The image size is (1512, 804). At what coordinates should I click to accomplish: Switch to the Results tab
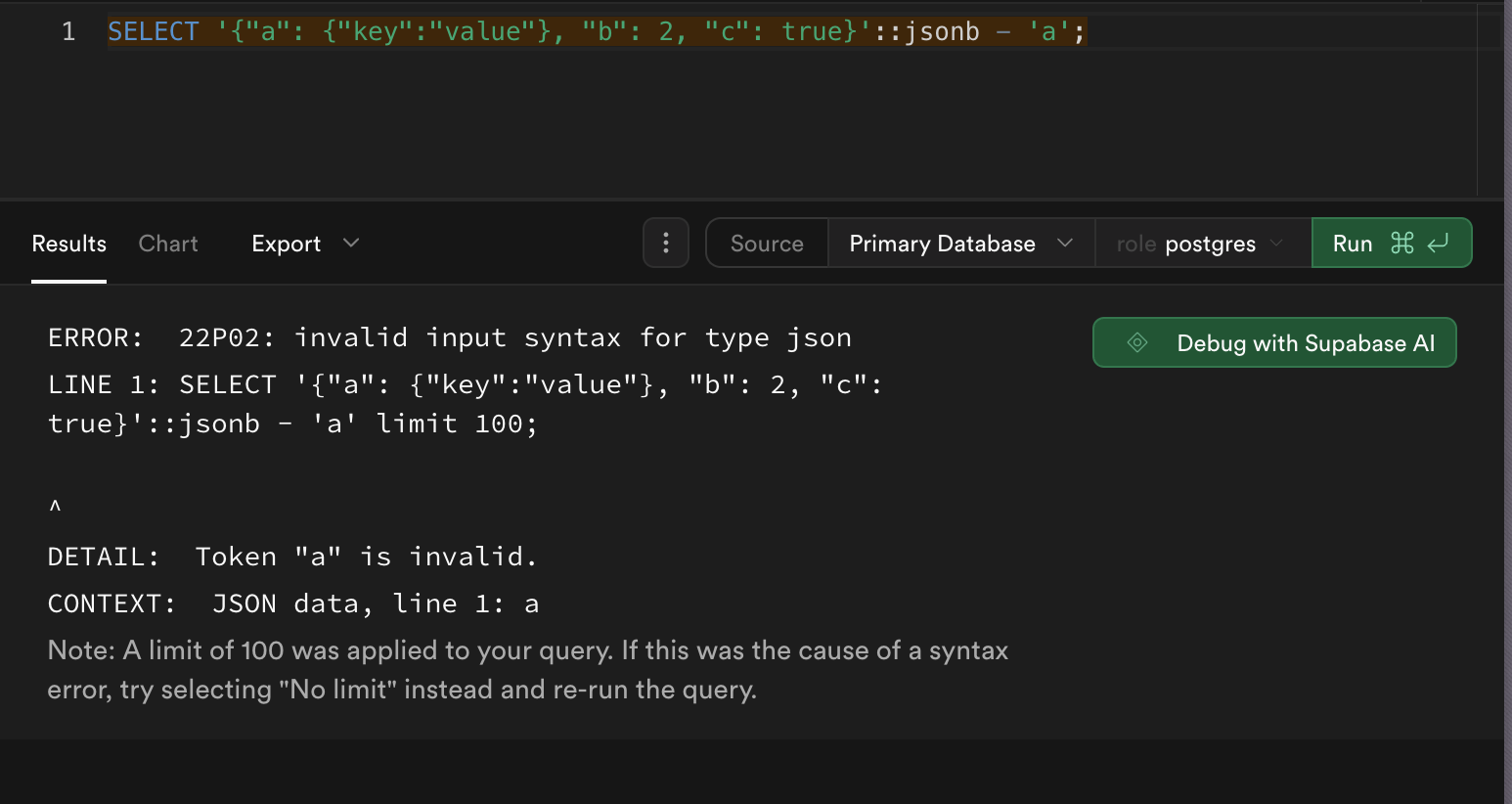[68, 244]
